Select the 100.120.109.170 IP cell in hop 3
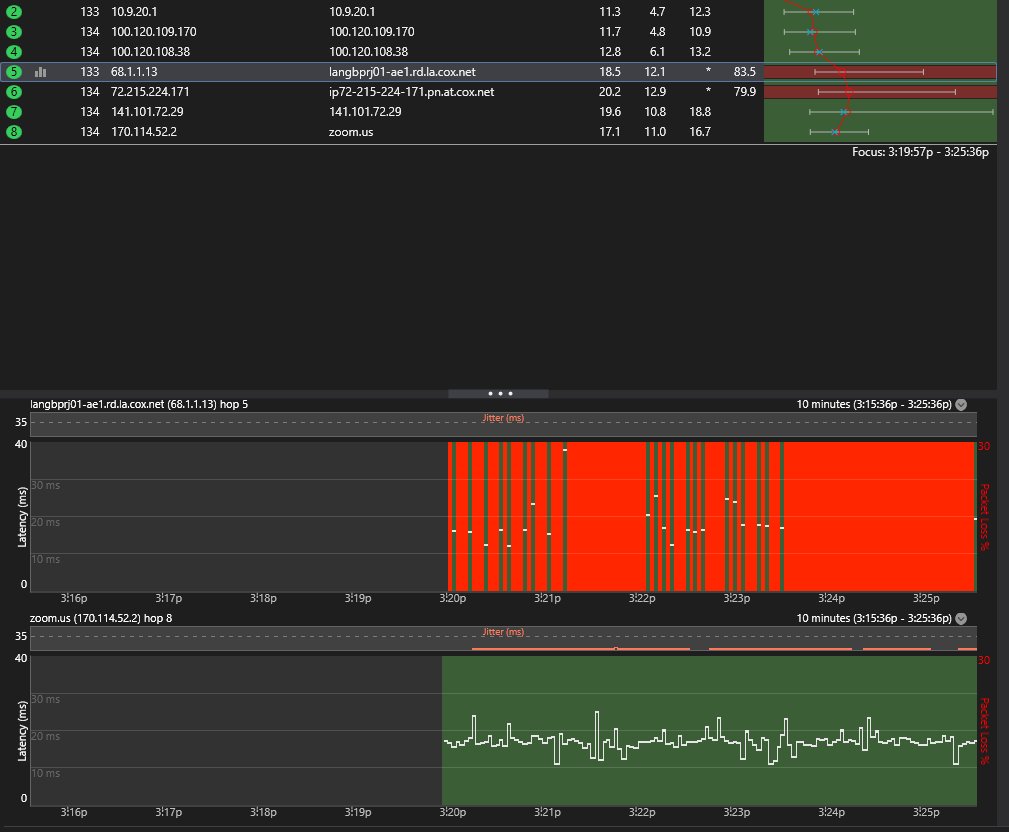 click(154, 32)
